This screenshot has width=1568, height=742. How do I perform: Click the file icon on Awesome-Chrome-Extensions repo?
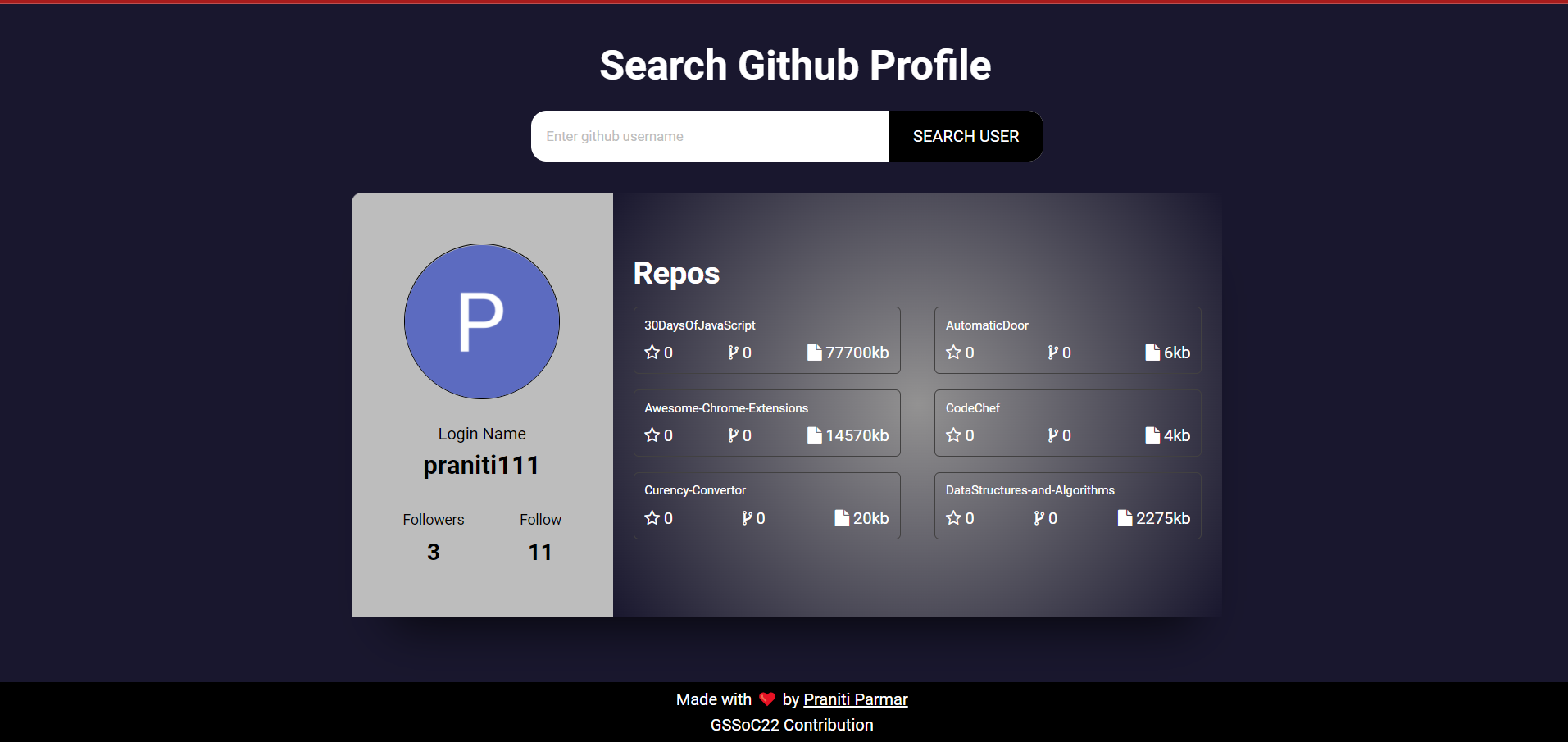[814, 435]
